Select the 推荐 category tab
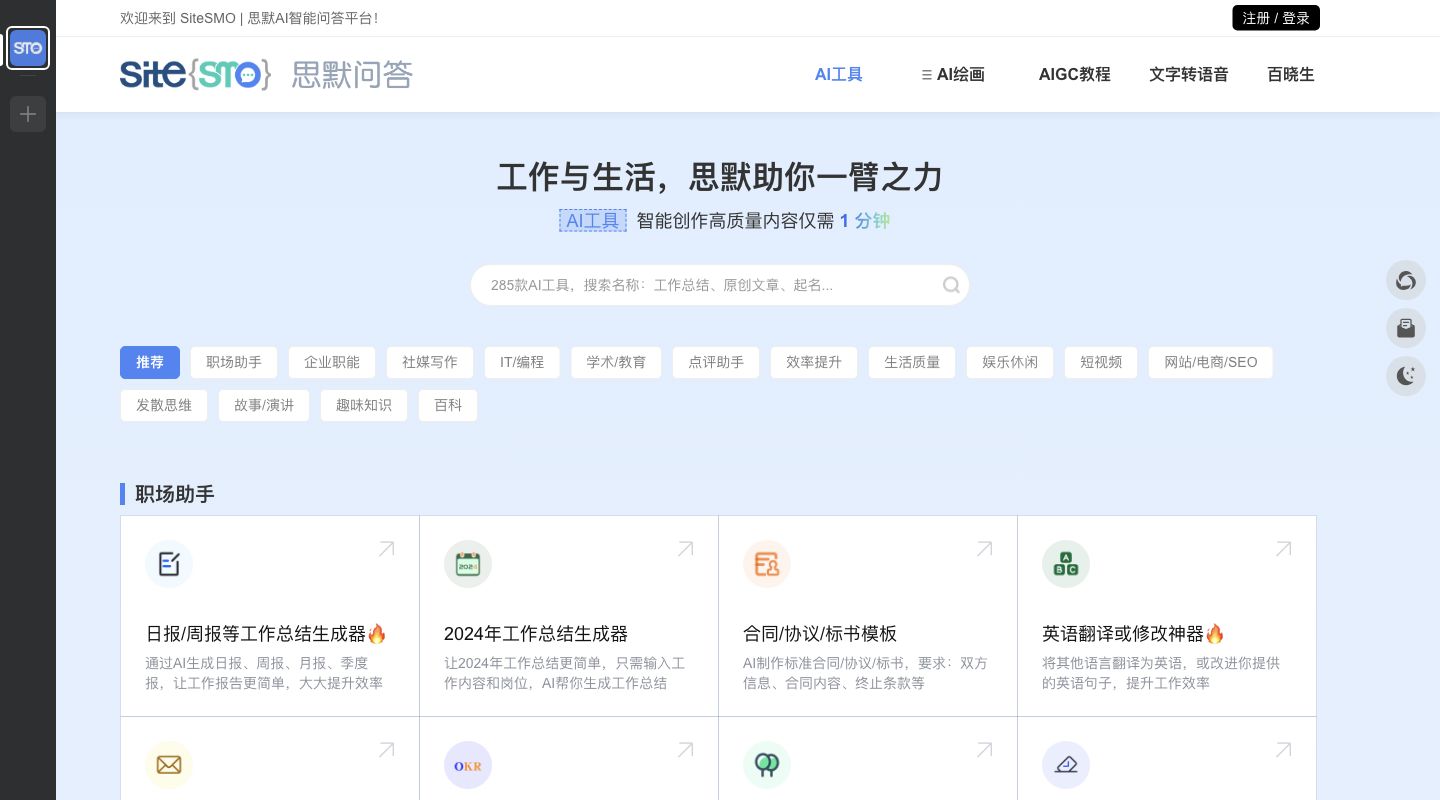1440x800 pixels. [x=150, y=362]
